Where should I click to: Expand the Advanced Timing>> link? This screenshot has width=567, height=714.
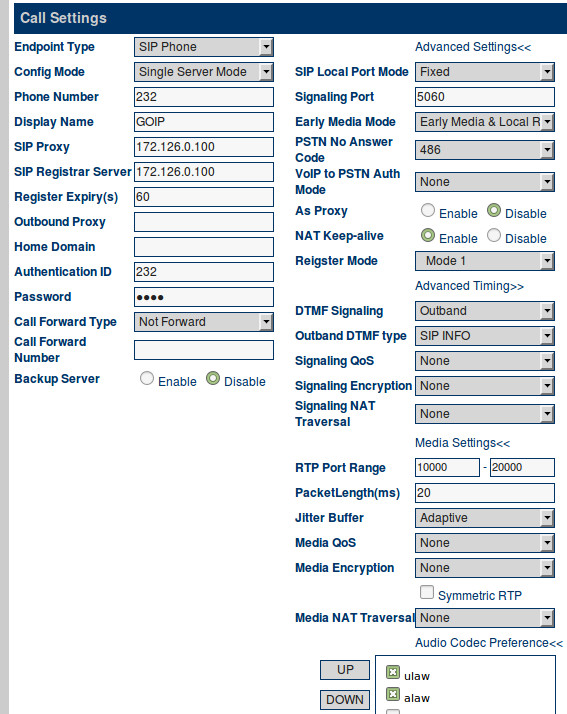[x=469, y=286]
